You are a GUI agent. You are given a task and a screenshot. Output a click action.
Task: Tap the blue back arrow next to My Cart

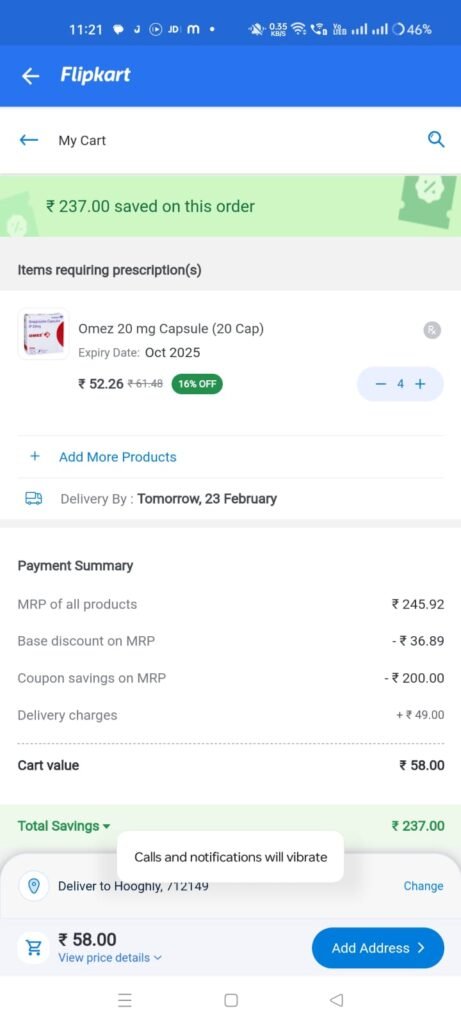click(29, 140)
